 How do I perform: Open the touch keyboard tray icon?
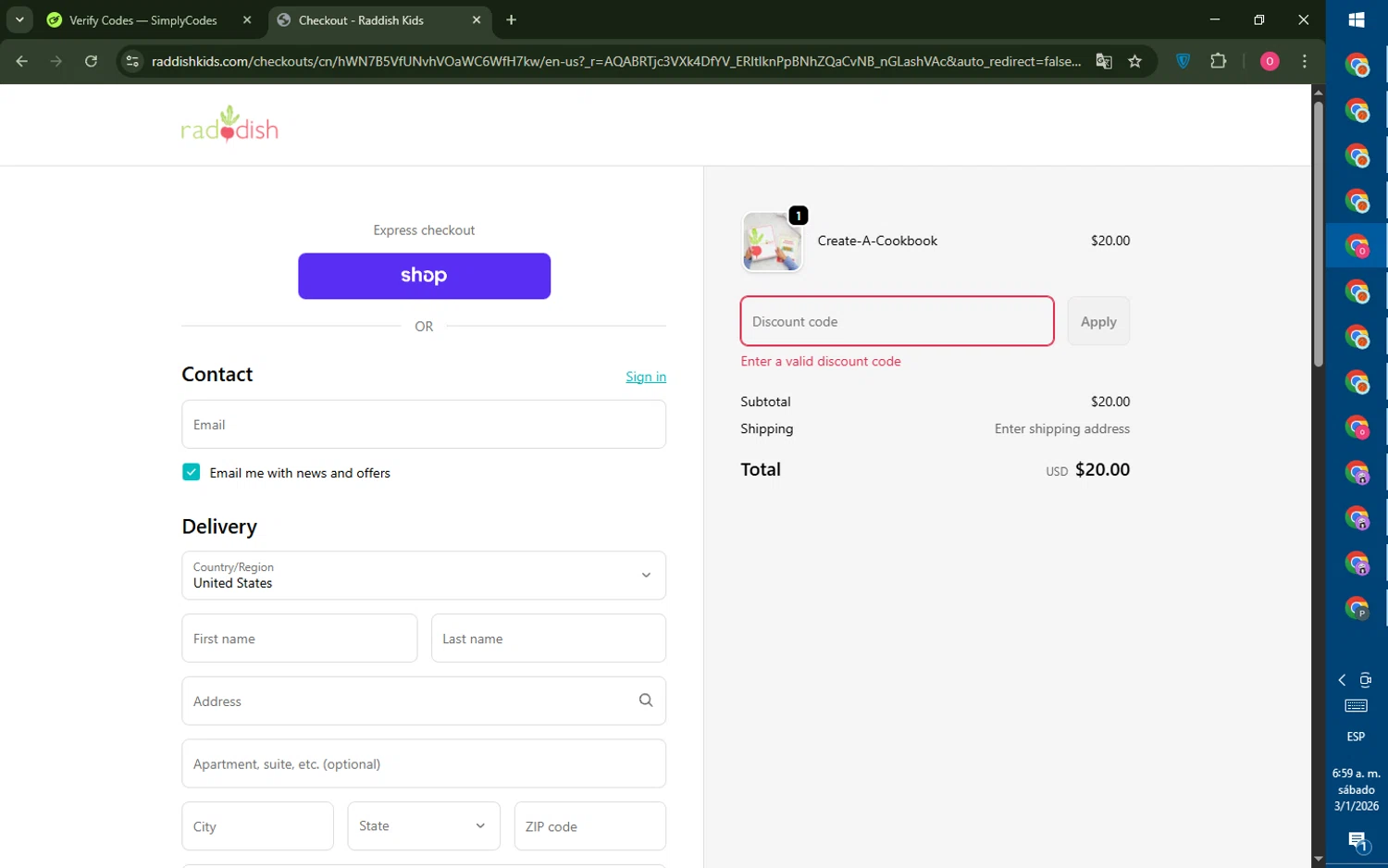(1357, 706)
